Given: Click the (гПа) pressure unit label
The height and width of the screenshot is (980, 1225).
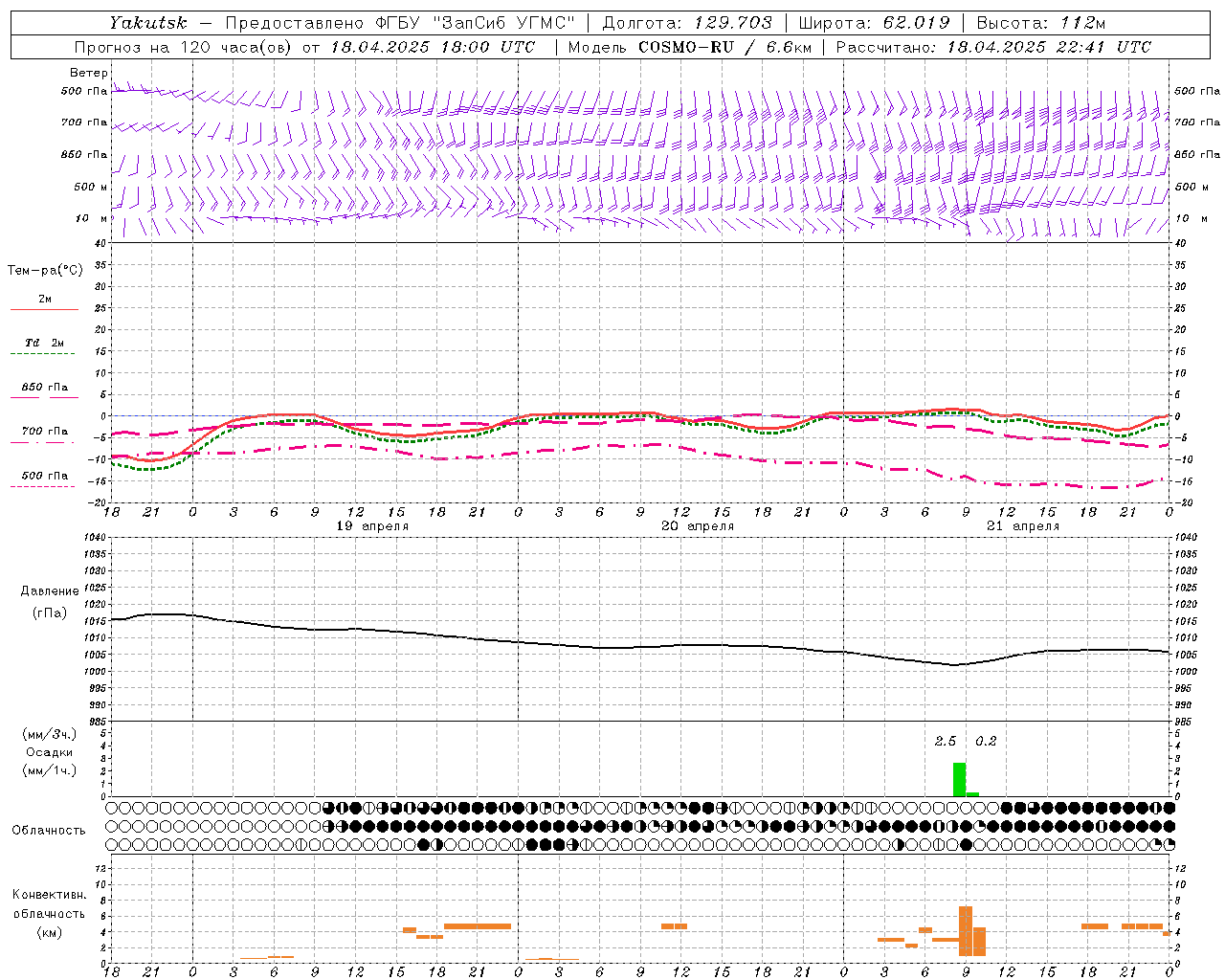Looking at the screenshot, I should (50, 612).
